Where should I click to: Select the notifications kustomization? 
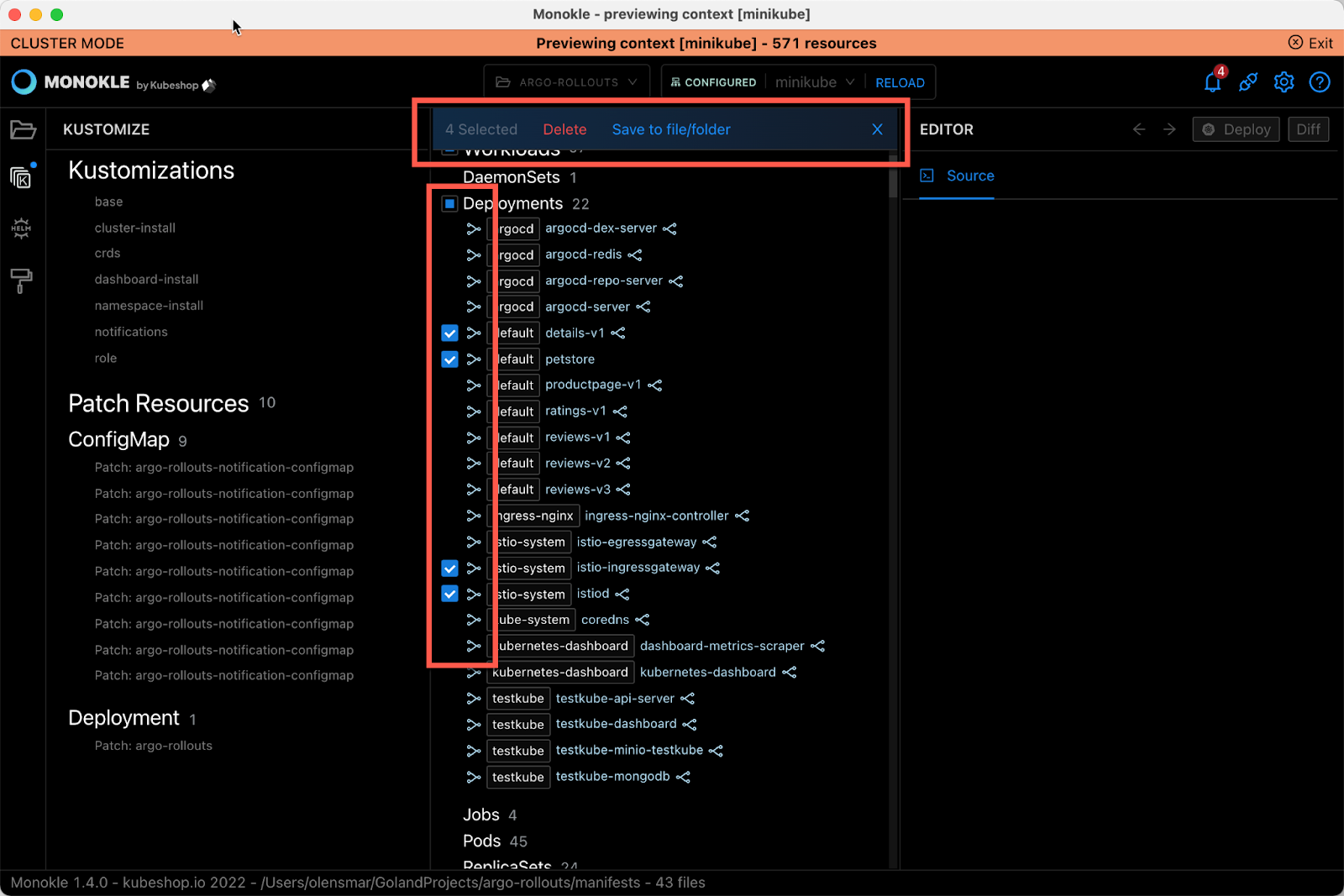131,332
